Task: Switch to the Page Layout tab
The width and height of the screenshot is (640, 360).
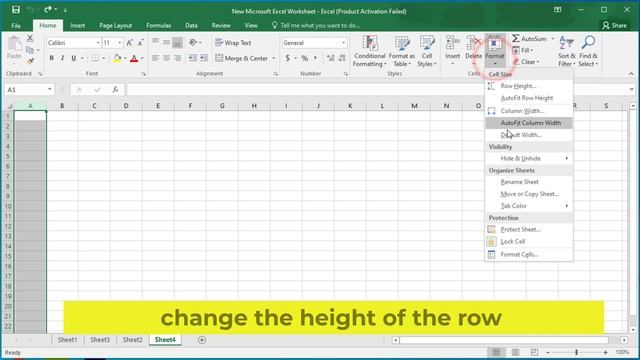Action: (116, 25)
